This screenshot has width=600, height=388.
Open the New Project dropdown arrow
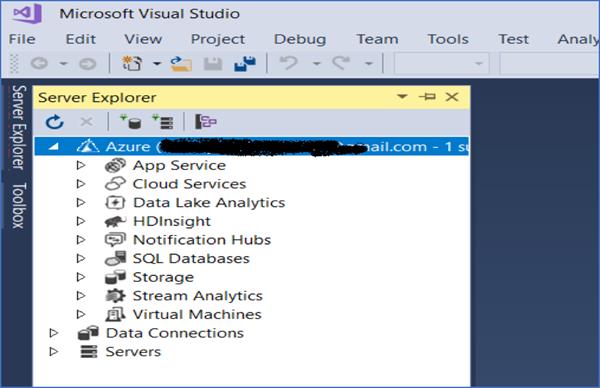pos(157,64)
